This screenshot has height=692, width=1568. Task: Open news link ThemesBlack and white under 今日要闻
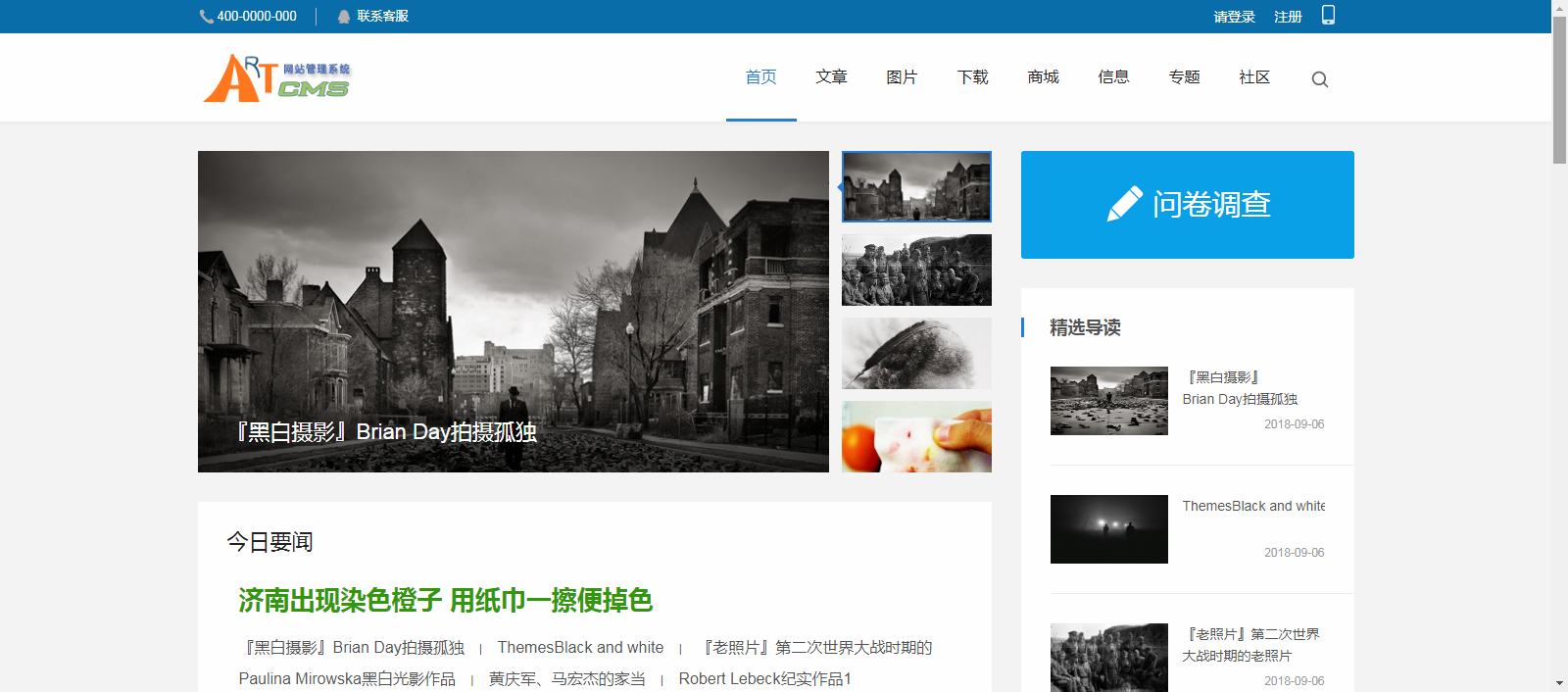coord(580,648)
